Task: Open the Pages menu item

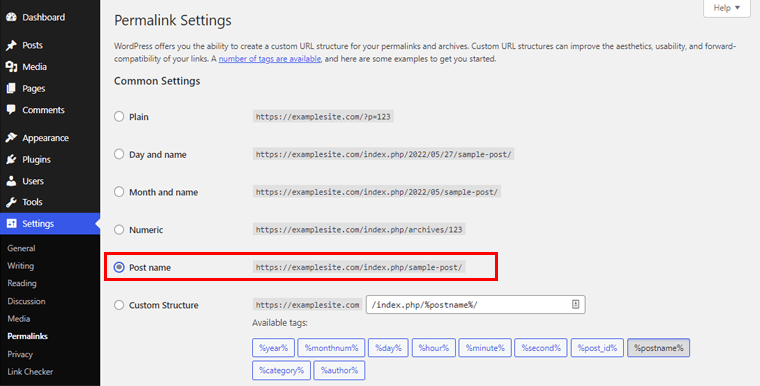Action: [x=33, y=89]
